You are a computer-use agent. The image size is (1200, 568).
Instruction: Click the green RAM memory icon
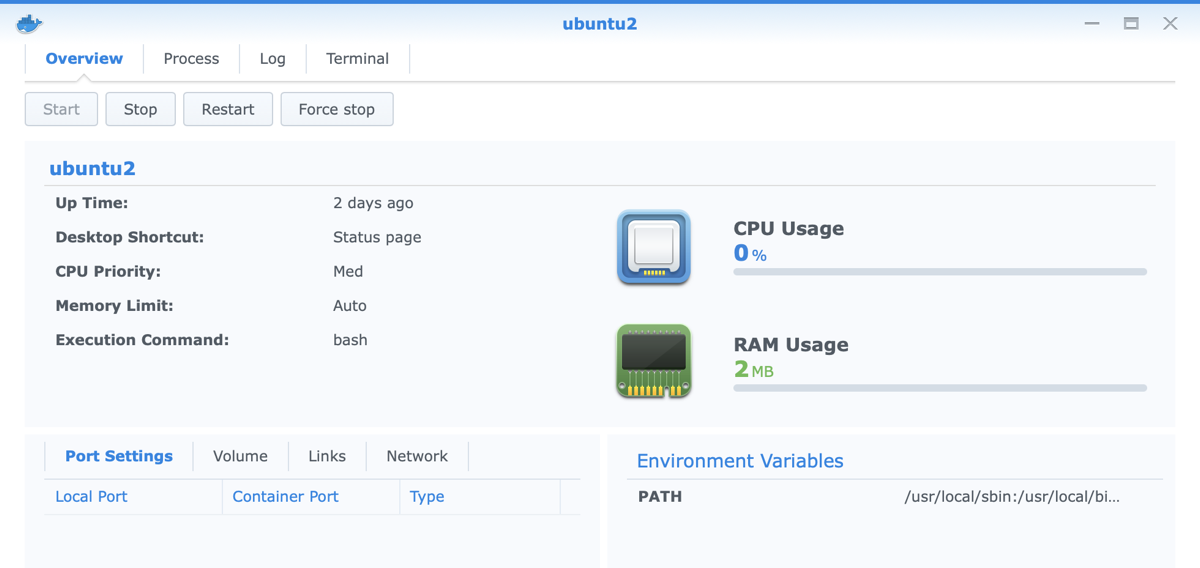[654, 361]
